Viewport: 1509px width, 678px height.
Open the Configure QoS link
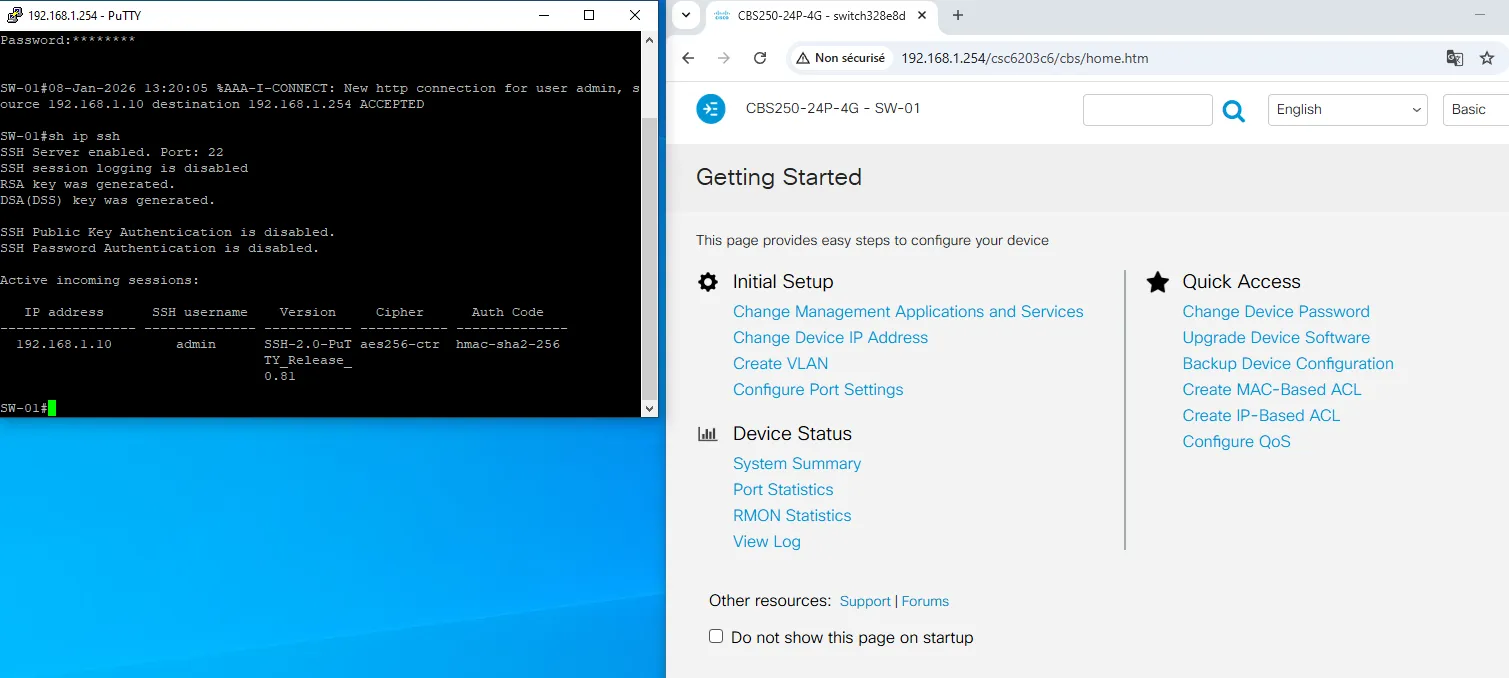coord(1236,442)
